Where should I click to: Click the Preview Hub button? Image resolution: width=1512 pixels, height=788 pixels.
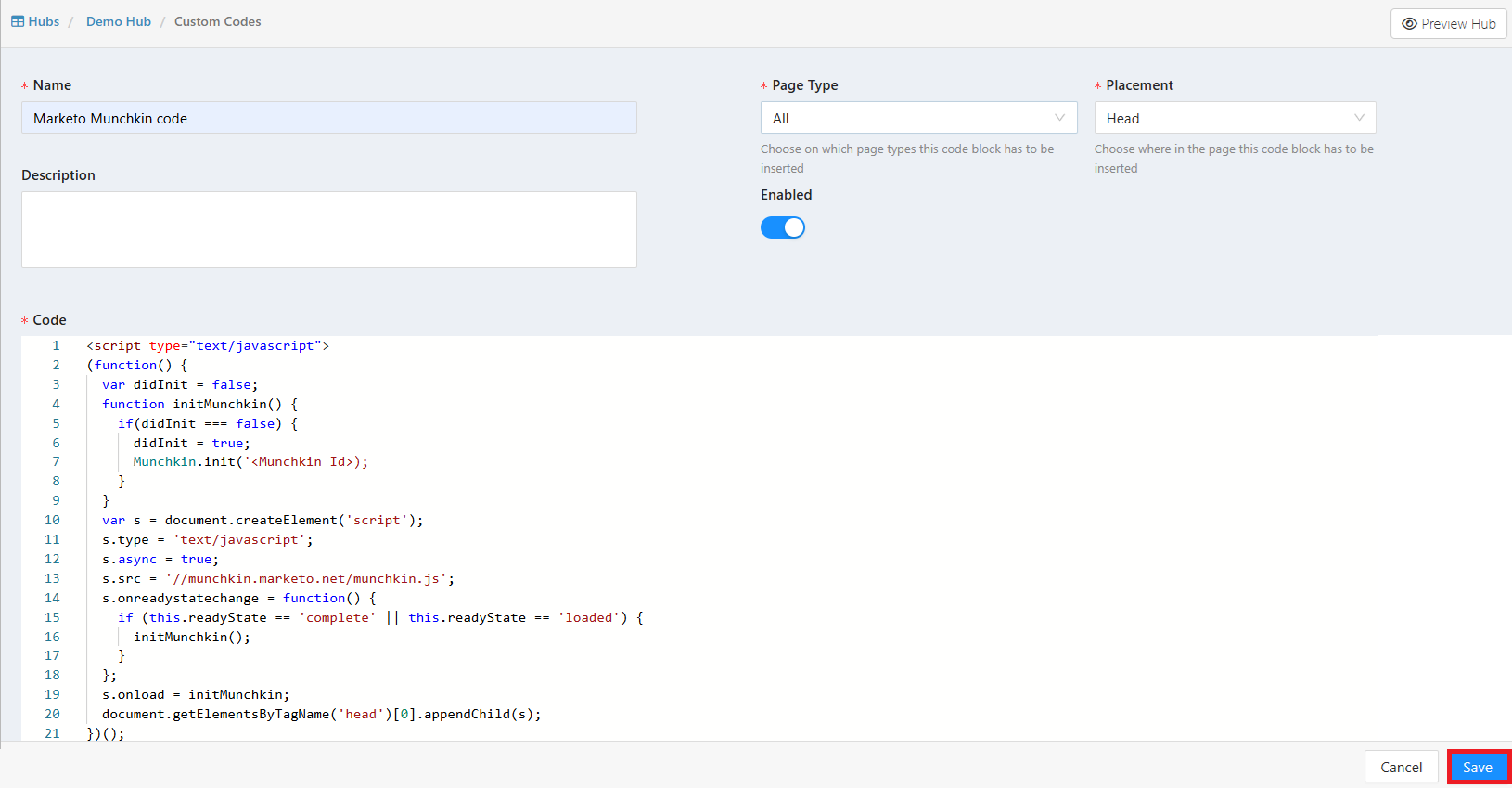1448,24
